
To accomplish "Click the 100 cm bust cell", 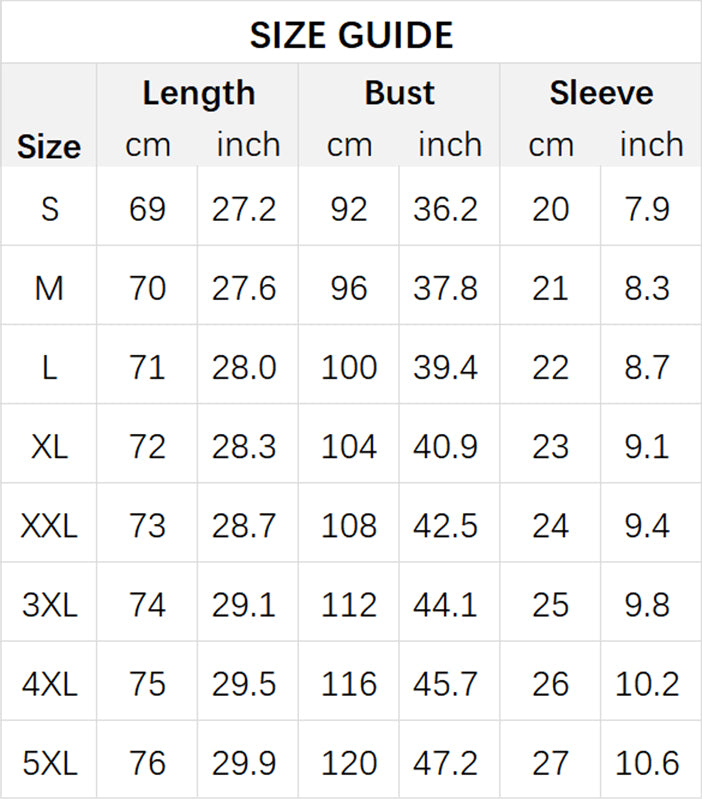I will pyautogui.click(x=349, y=367).
